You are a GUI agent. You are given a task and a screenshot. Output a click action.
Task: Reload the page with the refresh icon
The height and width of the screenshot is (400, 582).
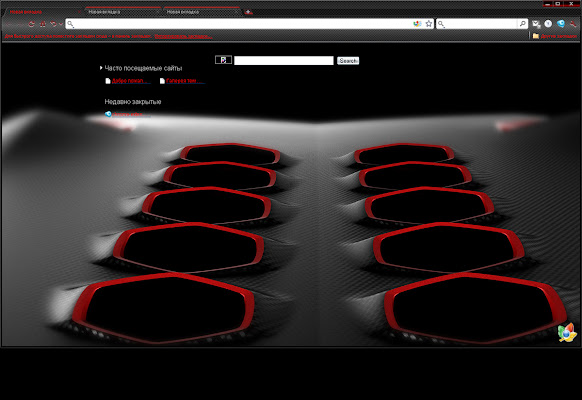pos(32,24)
